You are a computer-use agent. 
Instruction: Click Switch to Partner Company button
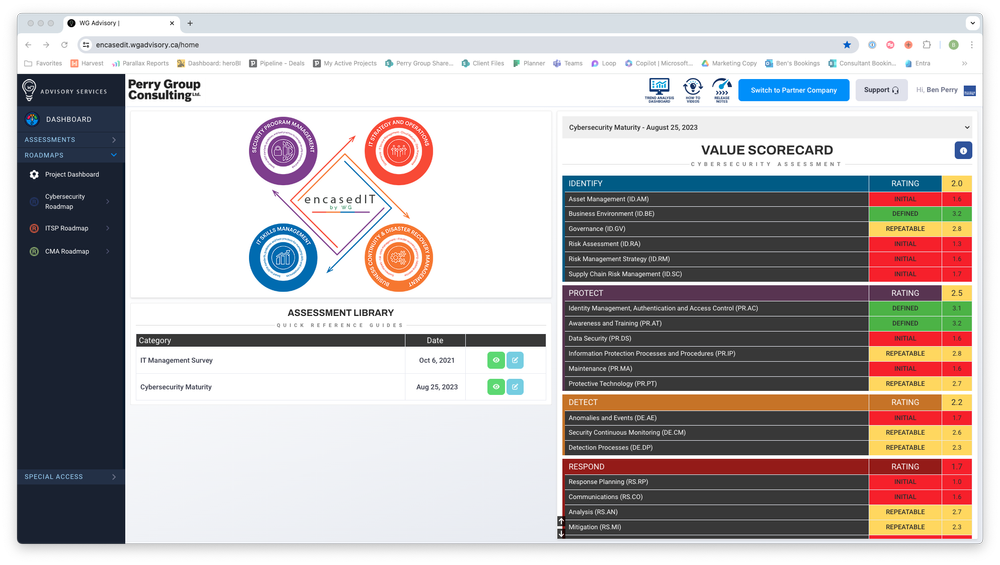click(793, 90)
